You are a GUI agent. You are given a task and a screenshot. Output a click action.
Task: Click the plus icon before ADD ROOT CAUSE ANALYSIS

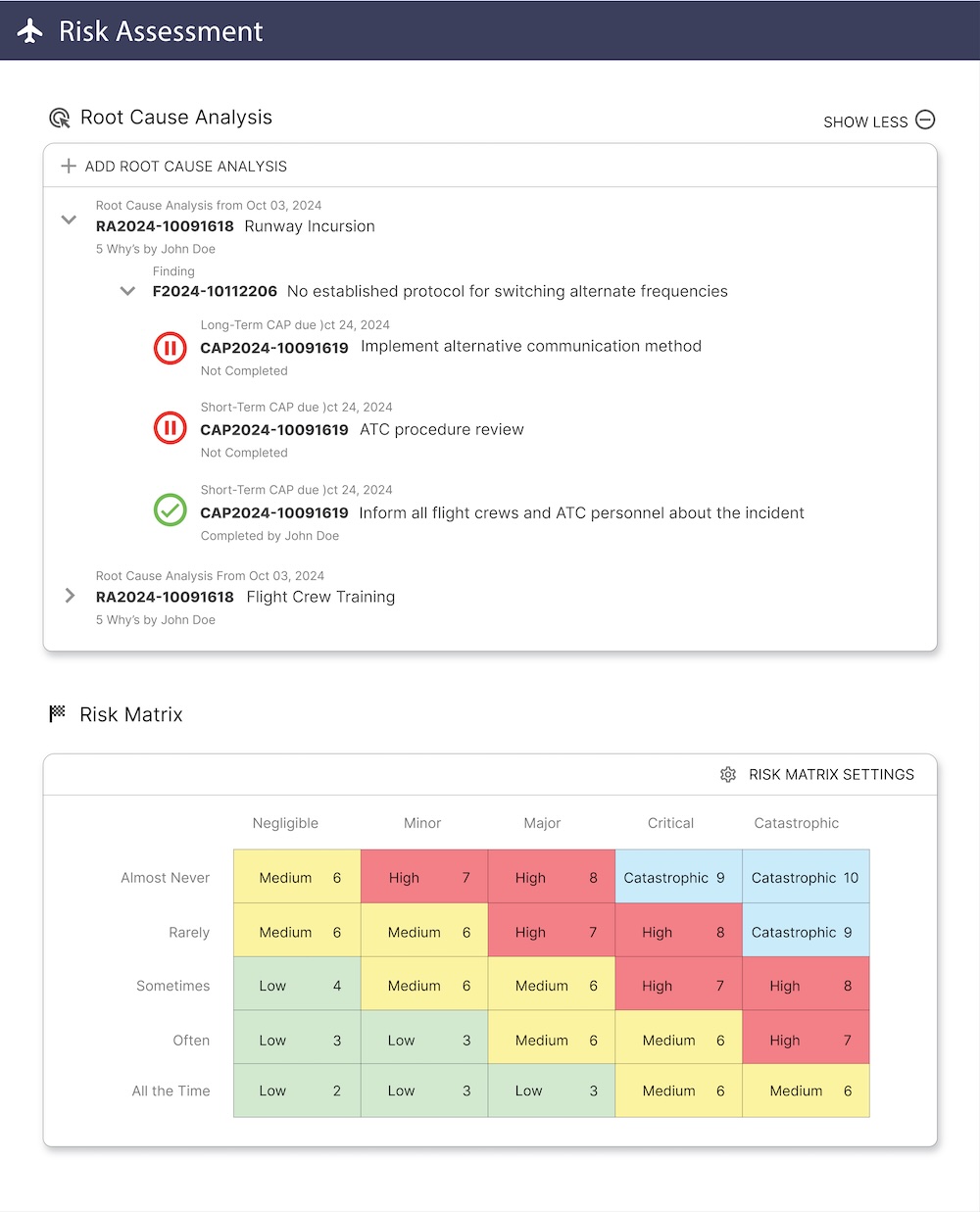pos(68,166)
